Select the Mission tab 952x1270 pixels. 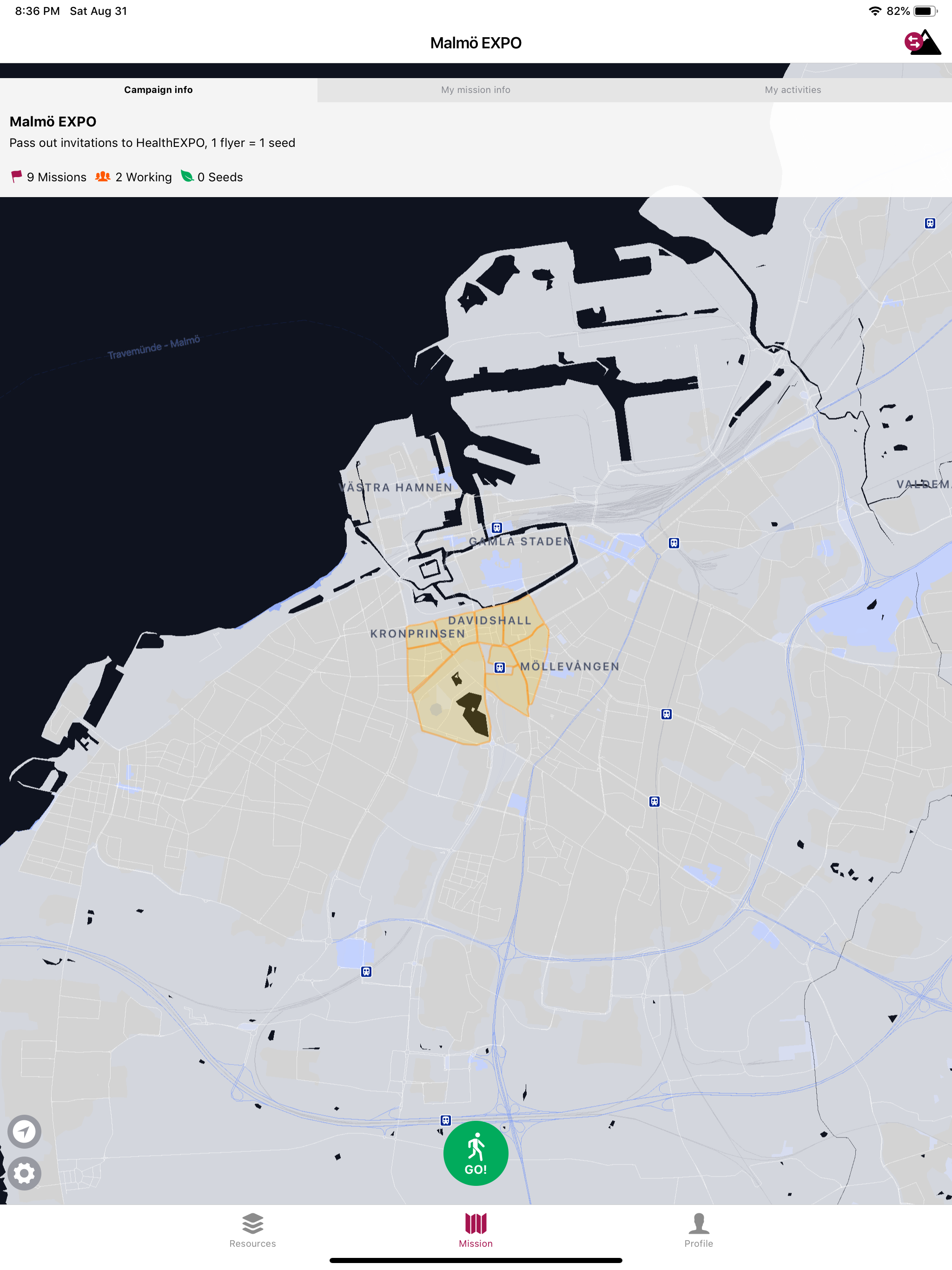pos(476,1230)
